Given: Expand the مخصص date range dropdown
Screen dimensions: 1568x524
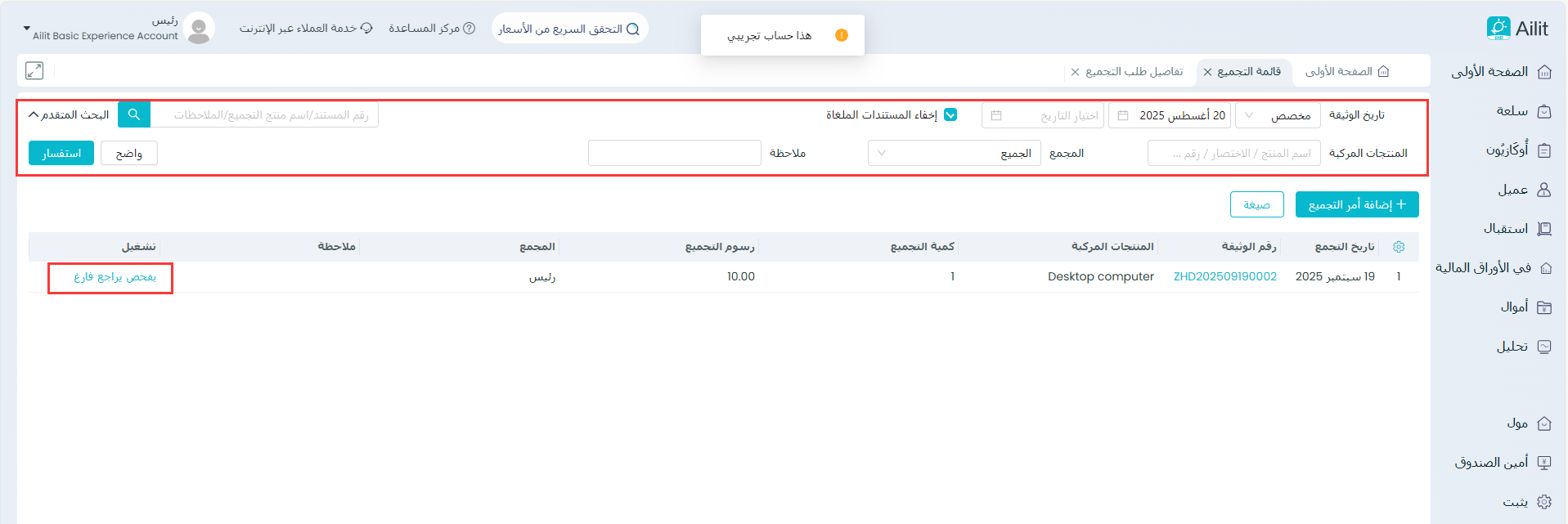Looking at the screenshot, I should 1277,115.
